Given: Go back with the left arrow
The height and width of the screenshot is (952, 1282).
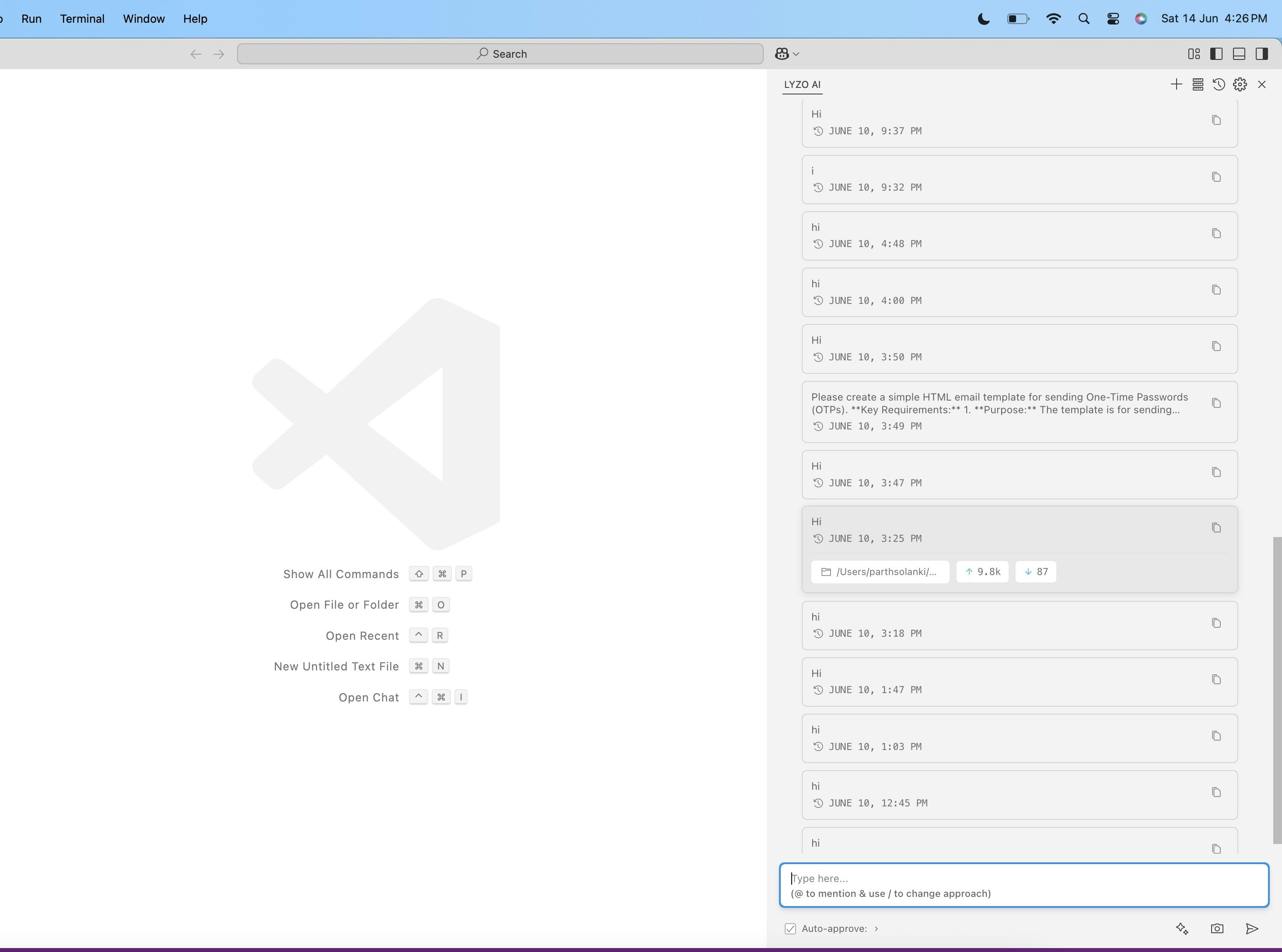Looking at the screenshot, I should 196,54.
